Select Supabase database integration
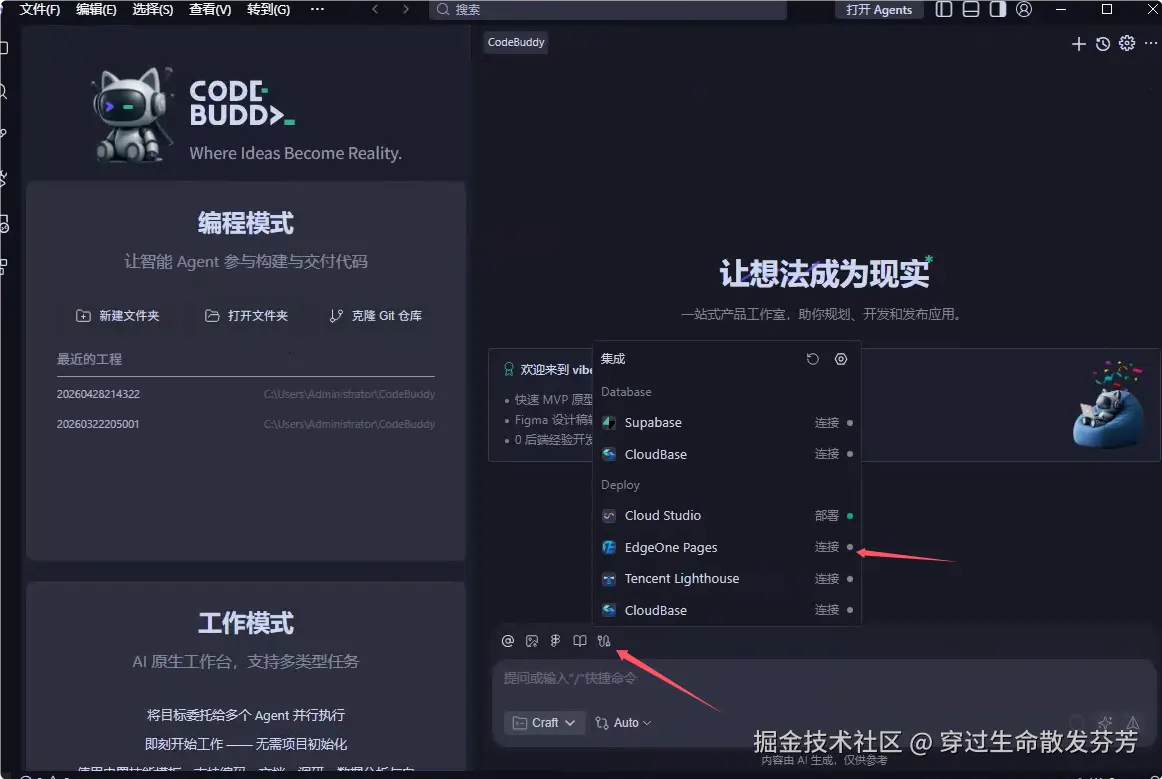The height and width of the screenshot is (779, 1162). [x=653, y=422]
